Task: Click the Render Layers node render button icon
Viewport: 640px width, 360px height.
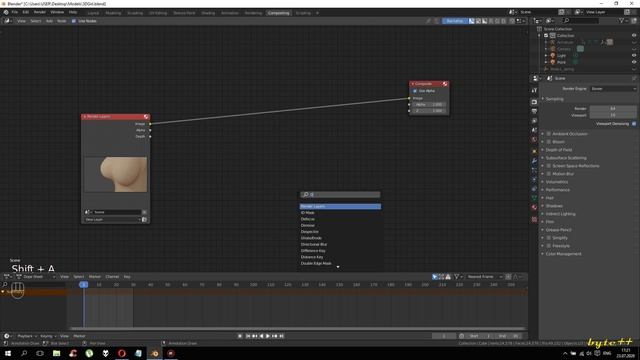Action: [144, 220]
